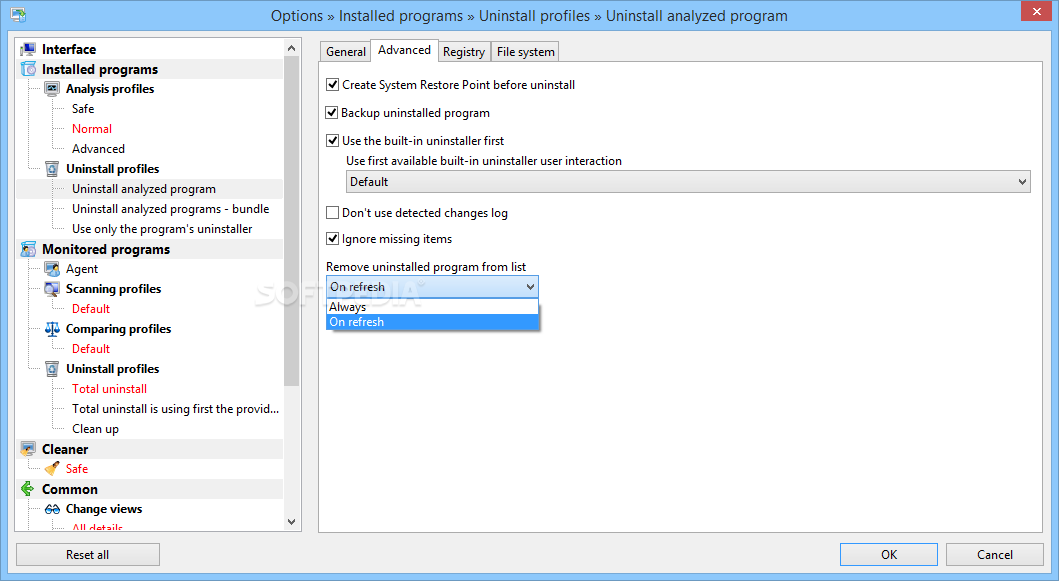Image resolution: width=1059 pixels, height=581 pixels.
Task: Toggle Use the built-in uninstaller first
Action: [332, 141]
